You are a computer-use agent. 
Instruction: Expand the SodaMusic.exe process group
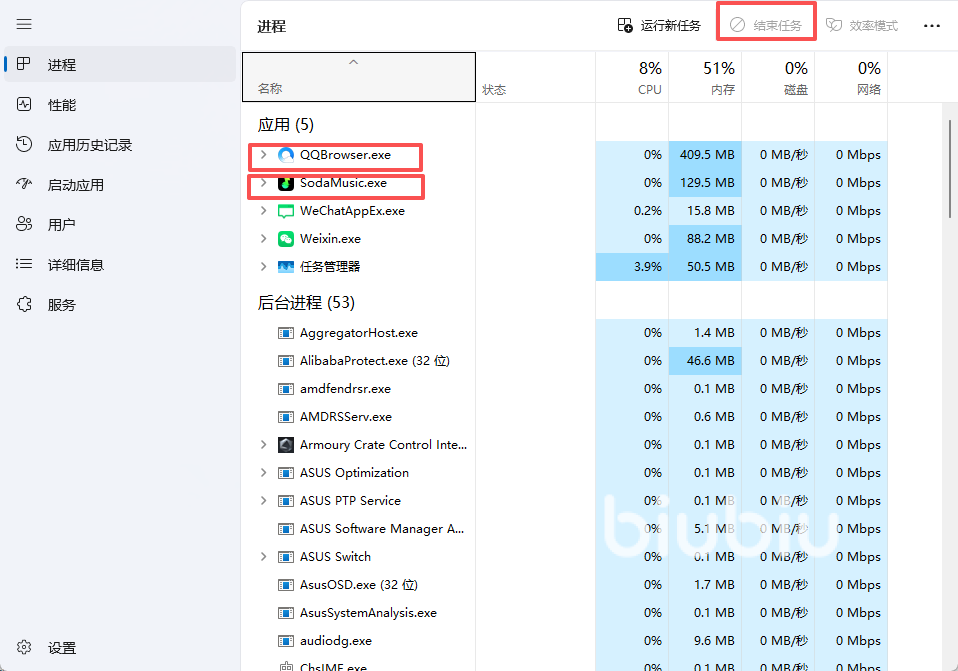(263, 183)
